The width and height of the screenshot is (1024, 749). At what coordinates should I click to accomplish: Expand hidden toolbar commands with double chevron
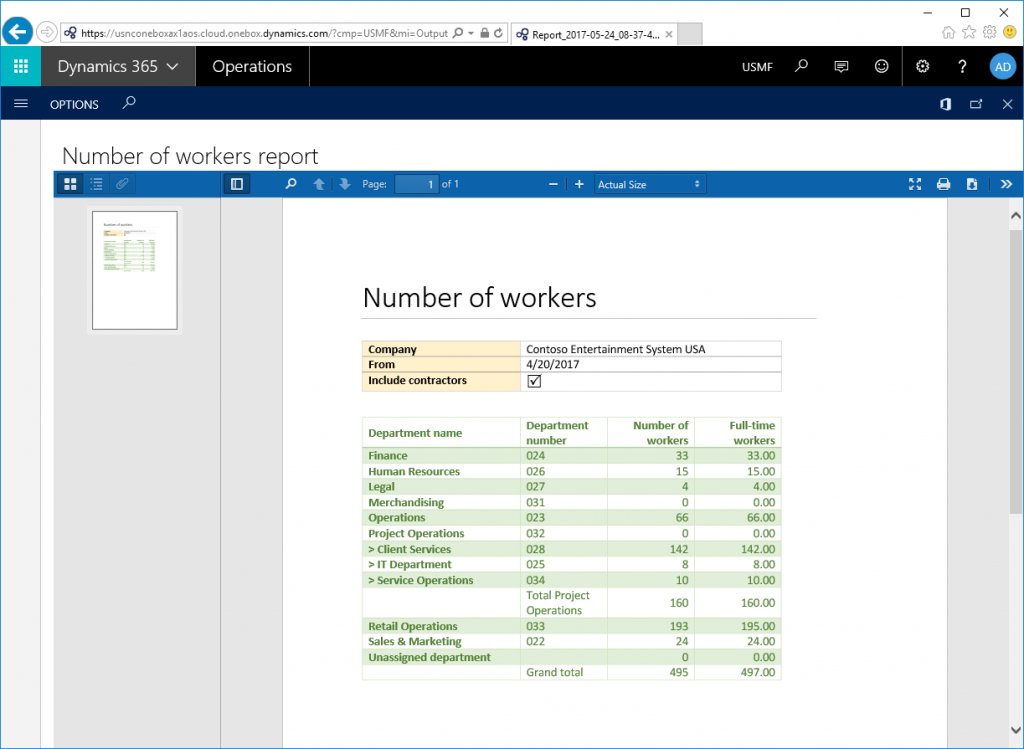(1006, 184)
